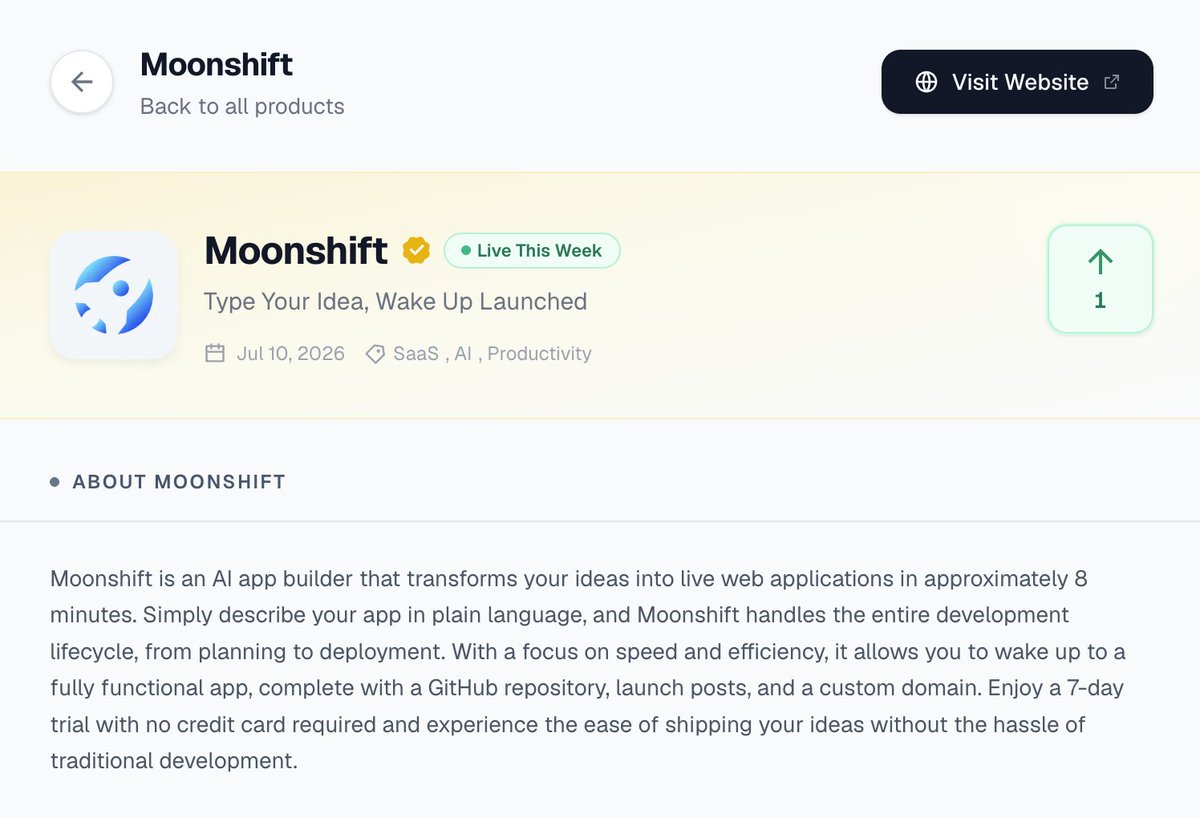Click the large Moonshift product heading
This screenshot has height=818, width=1200.
296,251
